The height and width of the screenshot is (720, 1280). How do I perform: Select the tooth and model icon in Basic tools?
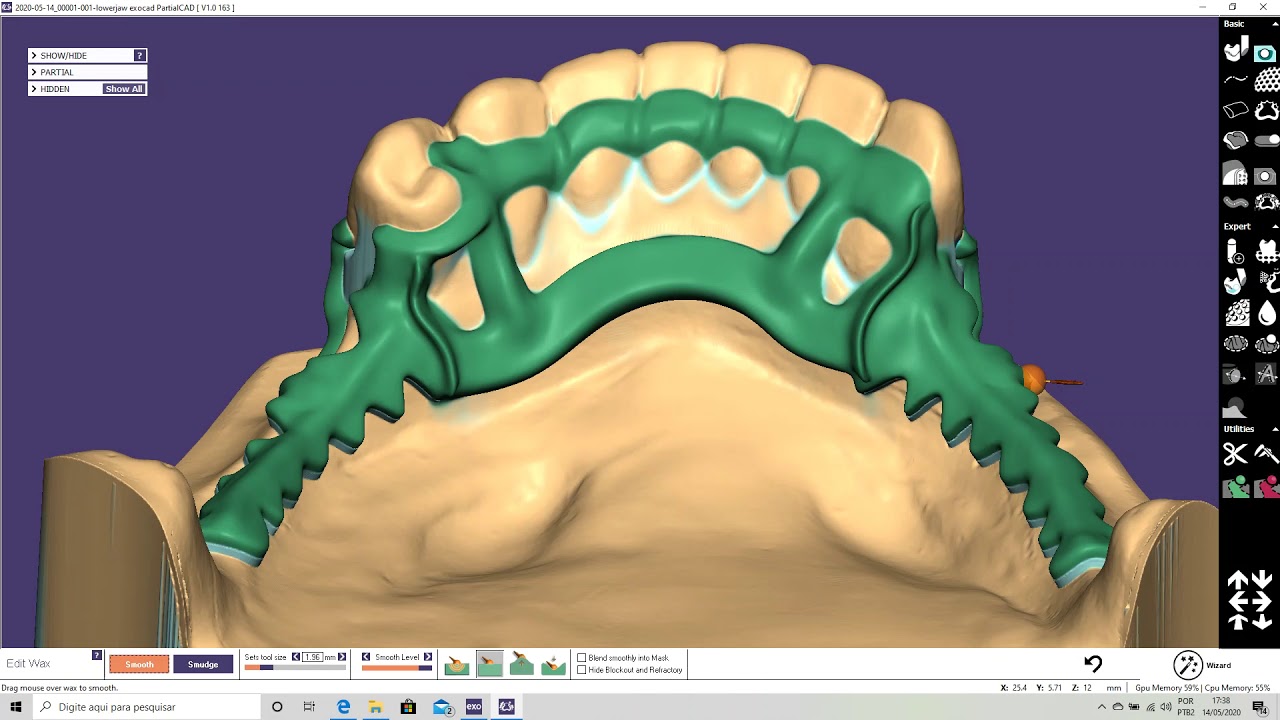pyautogui.click(x=1236, y=49)
